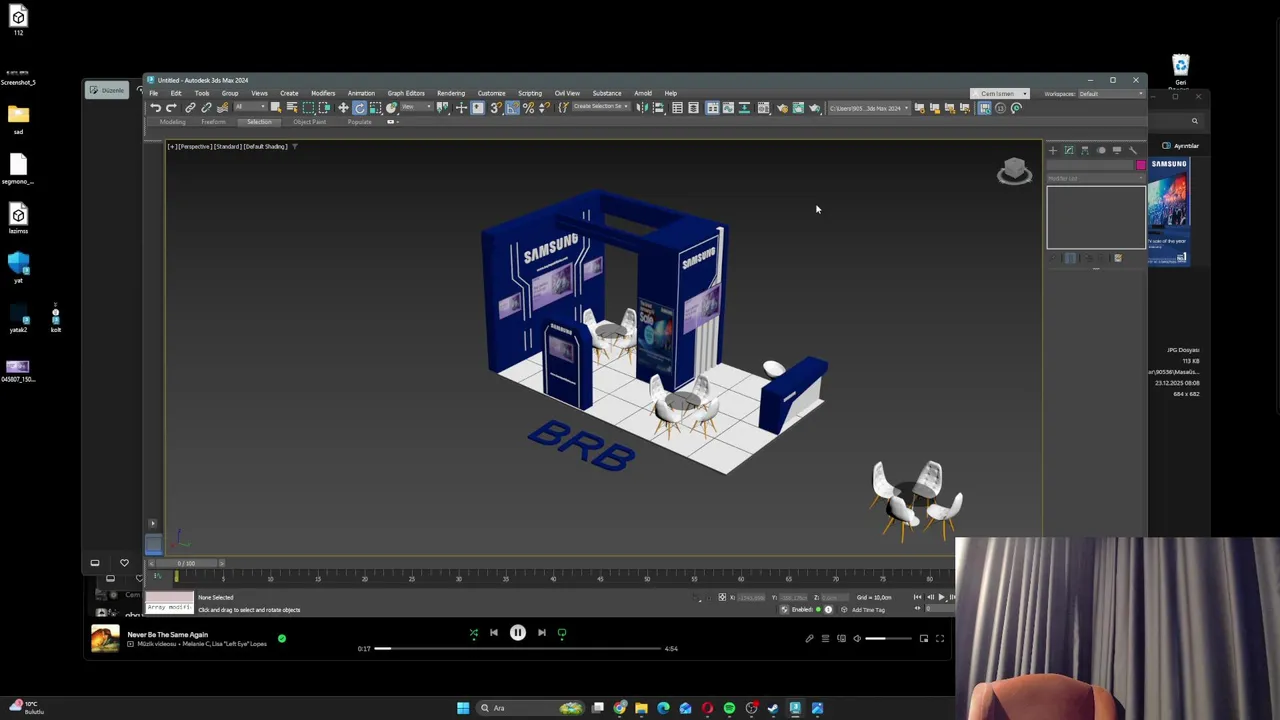This screenshot has width=1280, height=720.
Task: Click the Redo arrow in 3ds Max toolbar
Action: click(x=171, y=108)
